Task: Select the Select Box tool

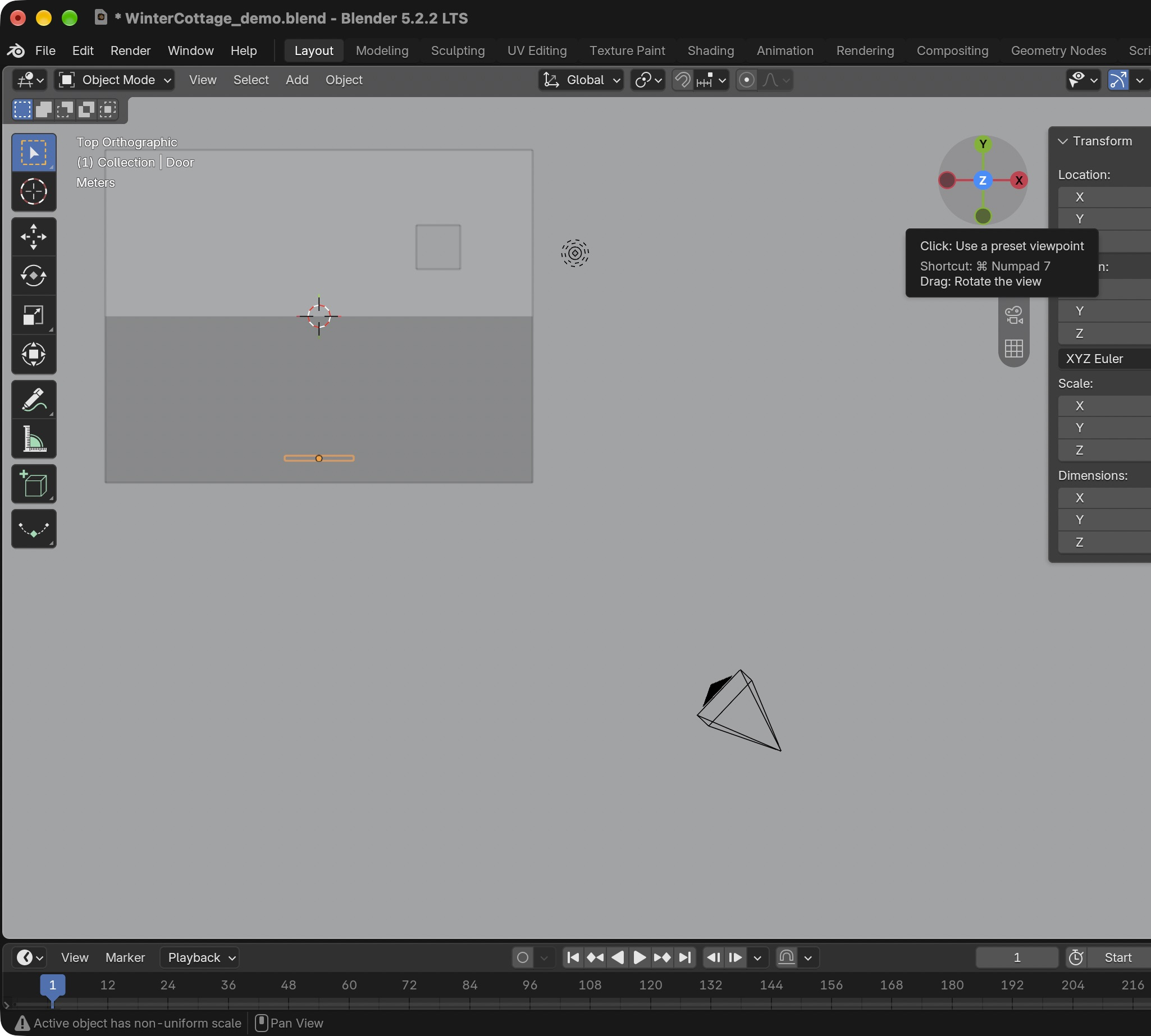Action: (x=34, y=153)
